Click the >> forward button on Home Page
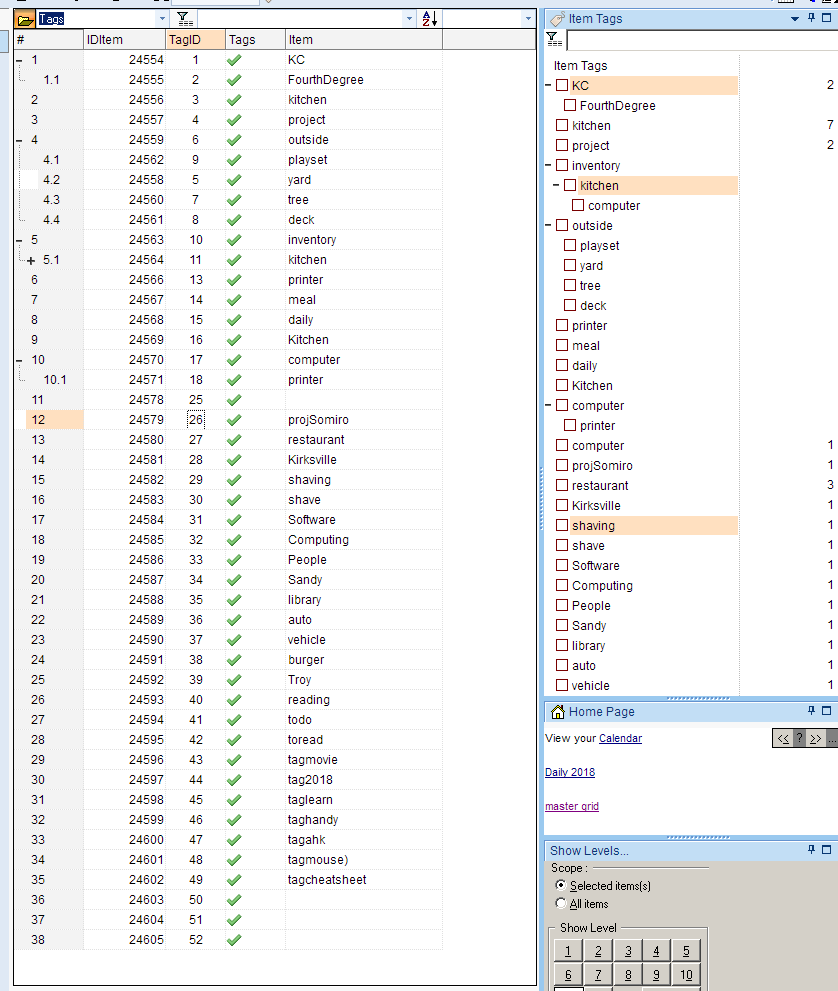838x991 pixels. coord(815,738)
